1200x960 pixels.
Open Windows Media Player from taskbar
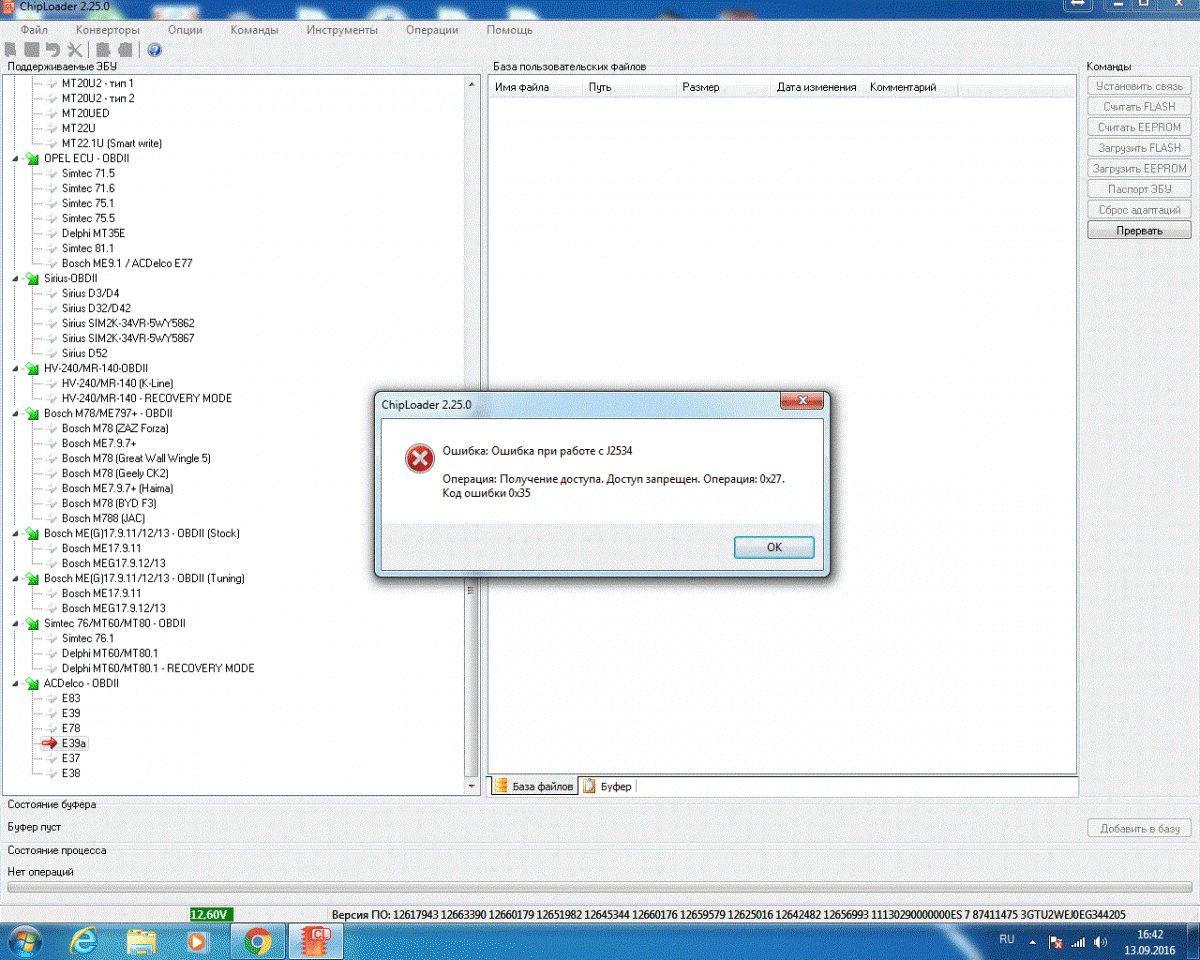197,941
